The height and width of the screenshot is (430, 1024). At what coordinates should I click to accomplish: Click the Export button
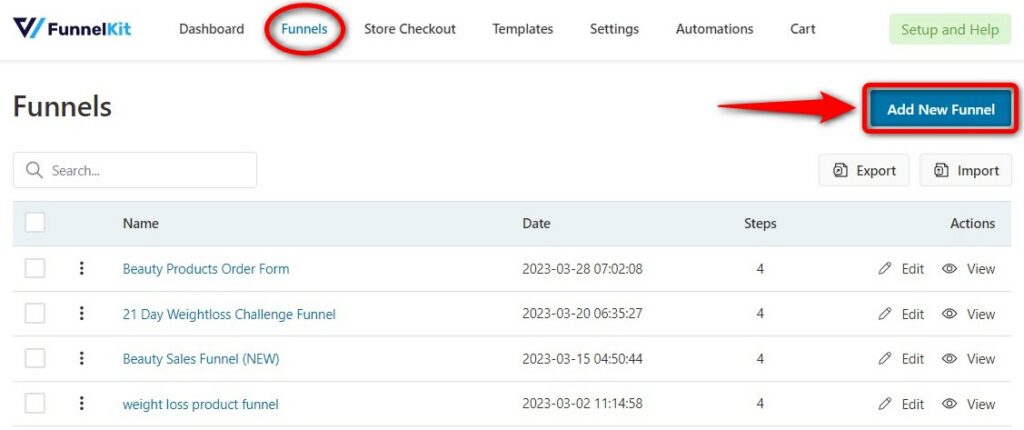pos(863,171)
